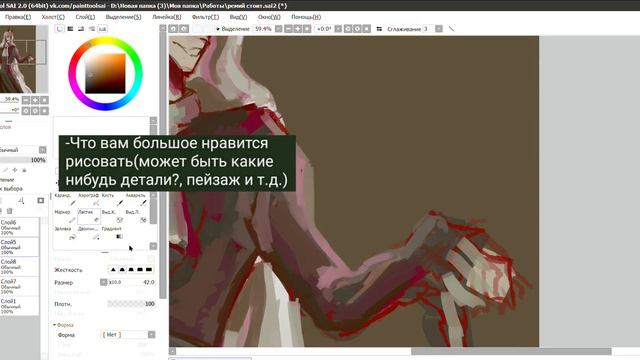
Task: Choose the second hardness tip shape
Action: [x=122, y=270]
